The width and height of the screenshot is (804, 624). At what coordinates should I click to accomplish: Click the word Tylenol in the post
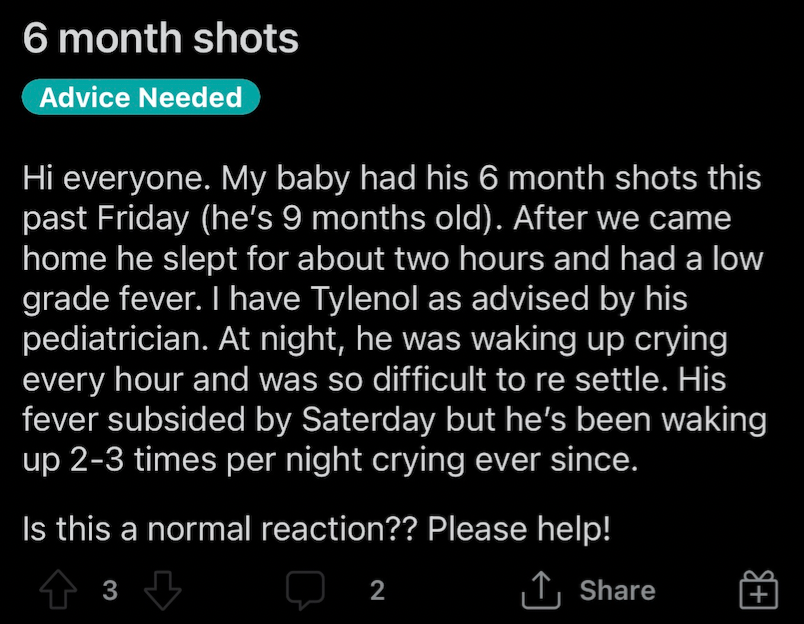pyautogui.click(x=364, y=298)
